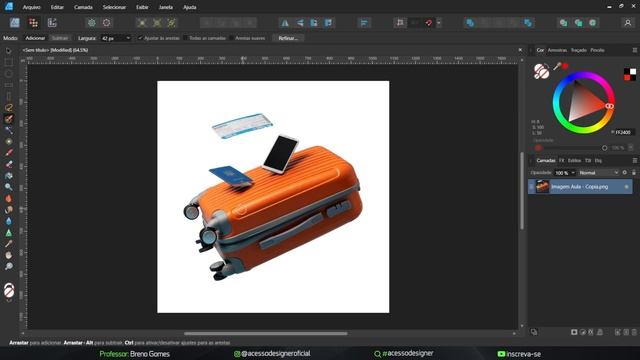Select the Selection Brush tool
Screen dimensions: 640x360
tap(9, 119)
